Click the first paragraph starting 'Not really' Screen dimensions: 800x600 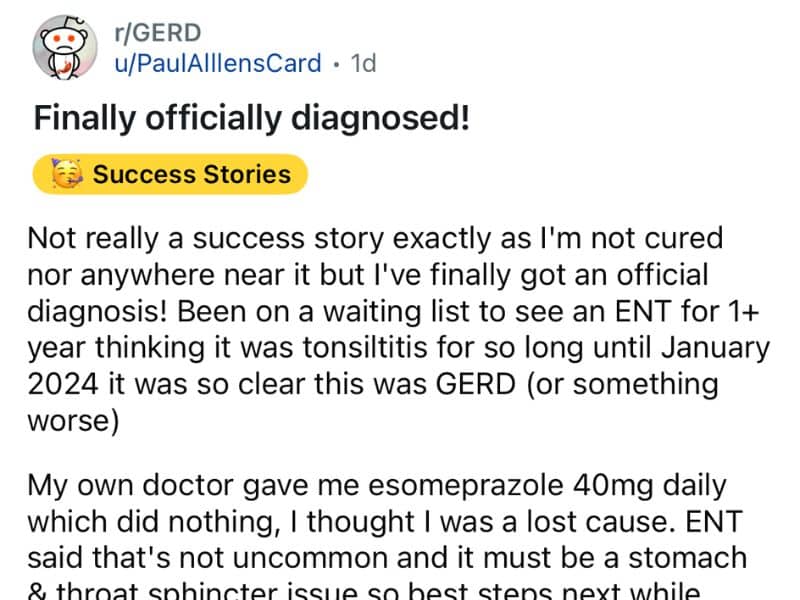coord(400,330)
